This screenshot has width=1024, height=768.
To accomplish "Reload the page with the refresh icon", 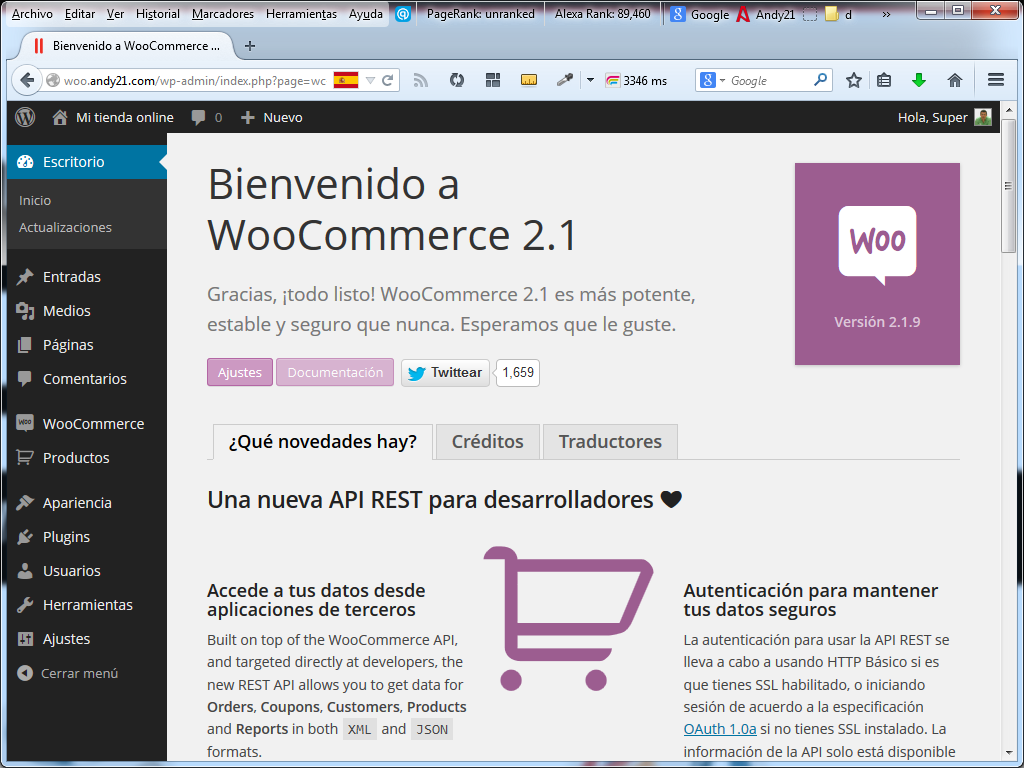I will coord(387,80).
